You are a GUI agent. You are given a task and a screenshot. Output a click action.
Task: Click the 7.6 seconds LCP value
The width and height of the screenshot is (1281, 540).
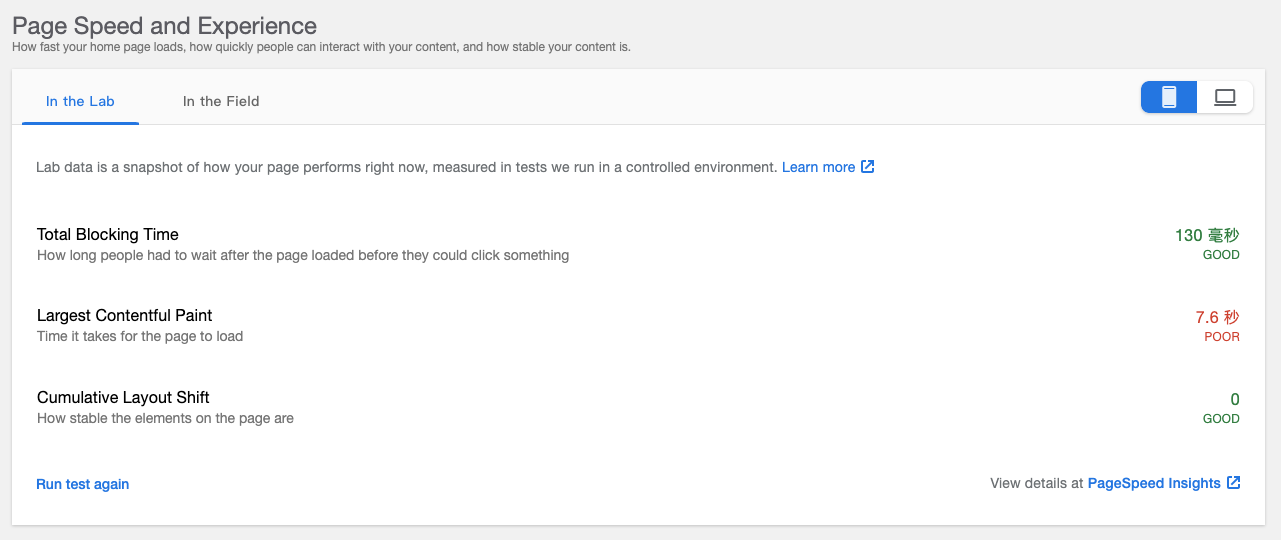(1217, 317)
